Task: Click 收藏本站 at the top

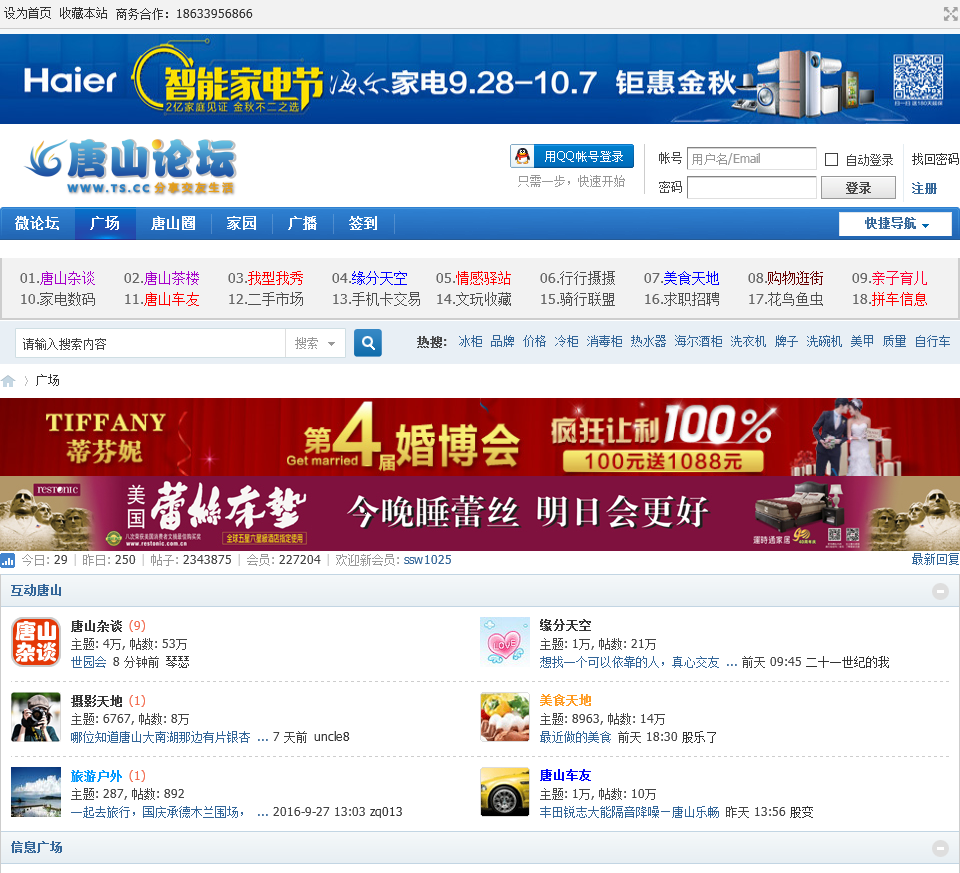Action: click(83, 13)
